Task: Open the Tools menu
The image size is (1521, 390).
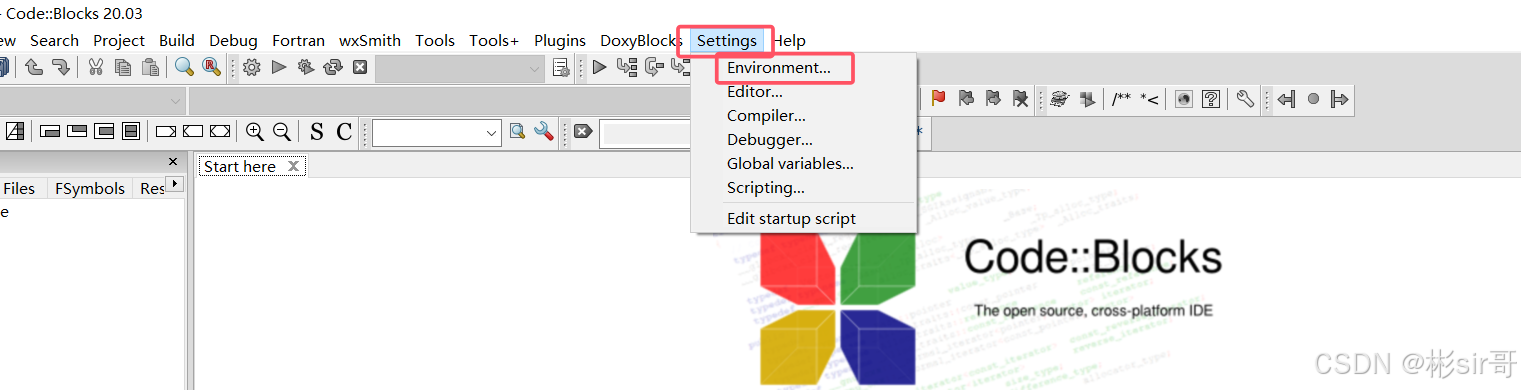Action: point(435,40)
